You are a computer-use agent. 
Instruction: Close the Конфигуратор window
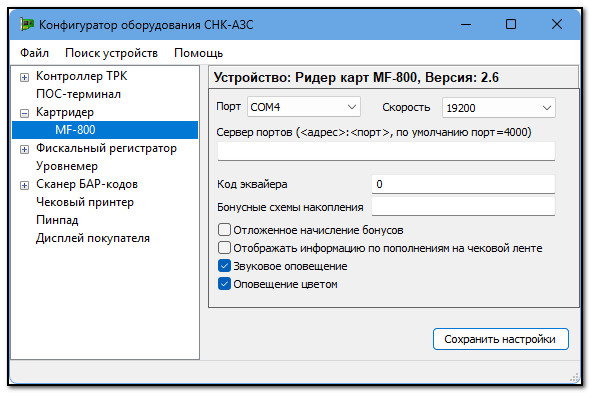coord(557,25)
